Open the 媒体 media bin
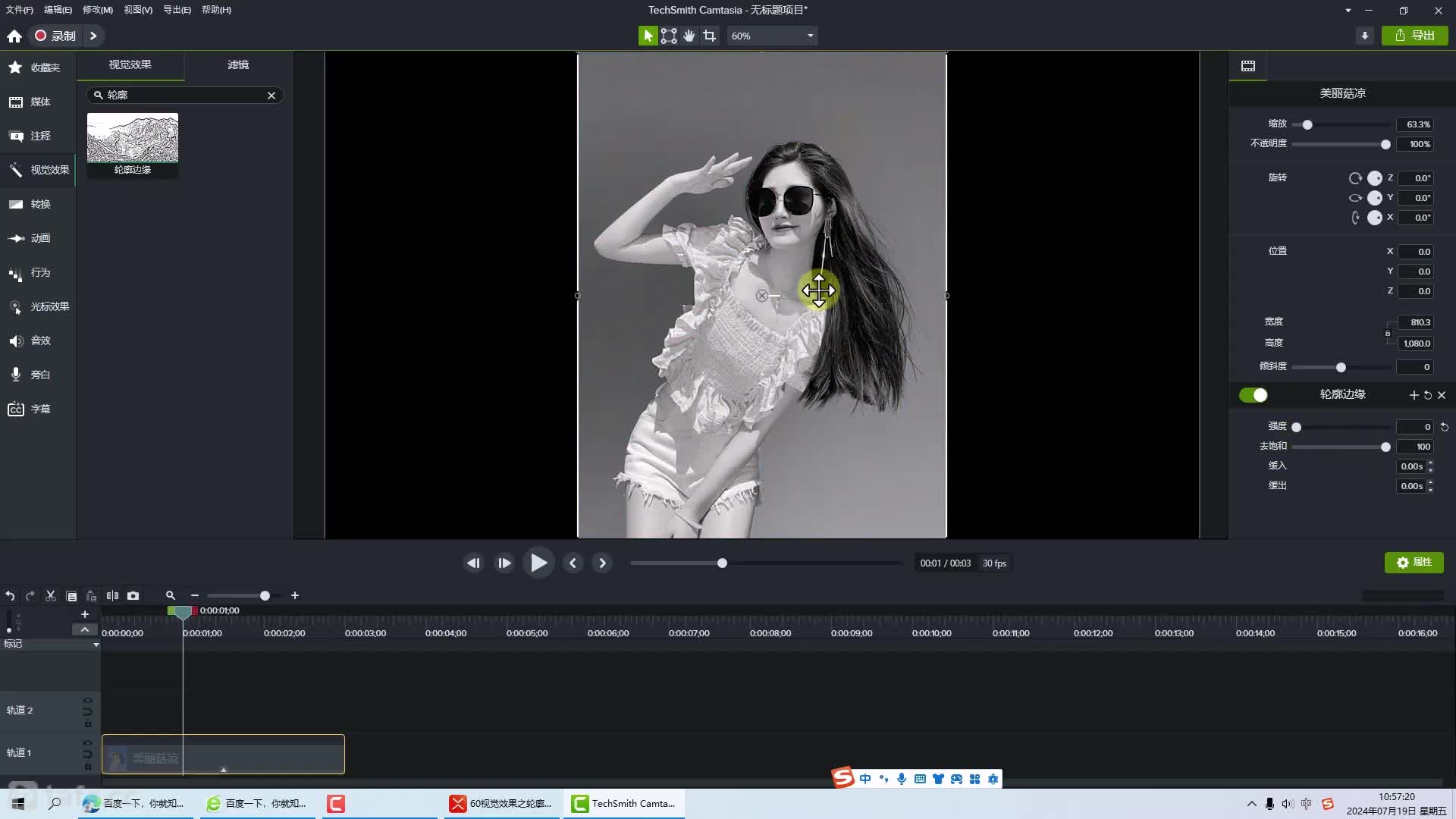The image size is (1456, 819). [x=37, y=102]
